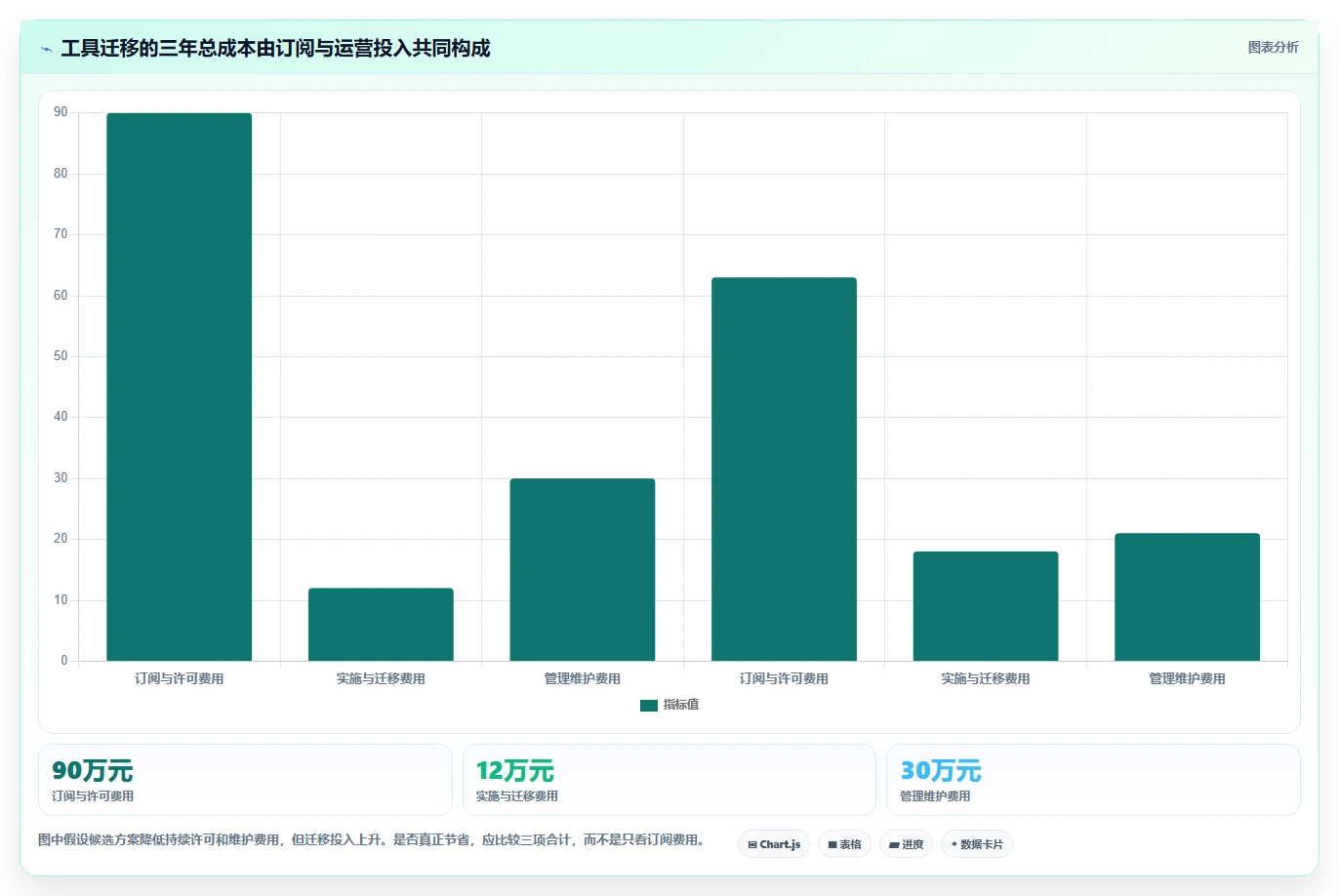
Task: Click the 图表分析 label in the header
Action: tap(1273, 47)
